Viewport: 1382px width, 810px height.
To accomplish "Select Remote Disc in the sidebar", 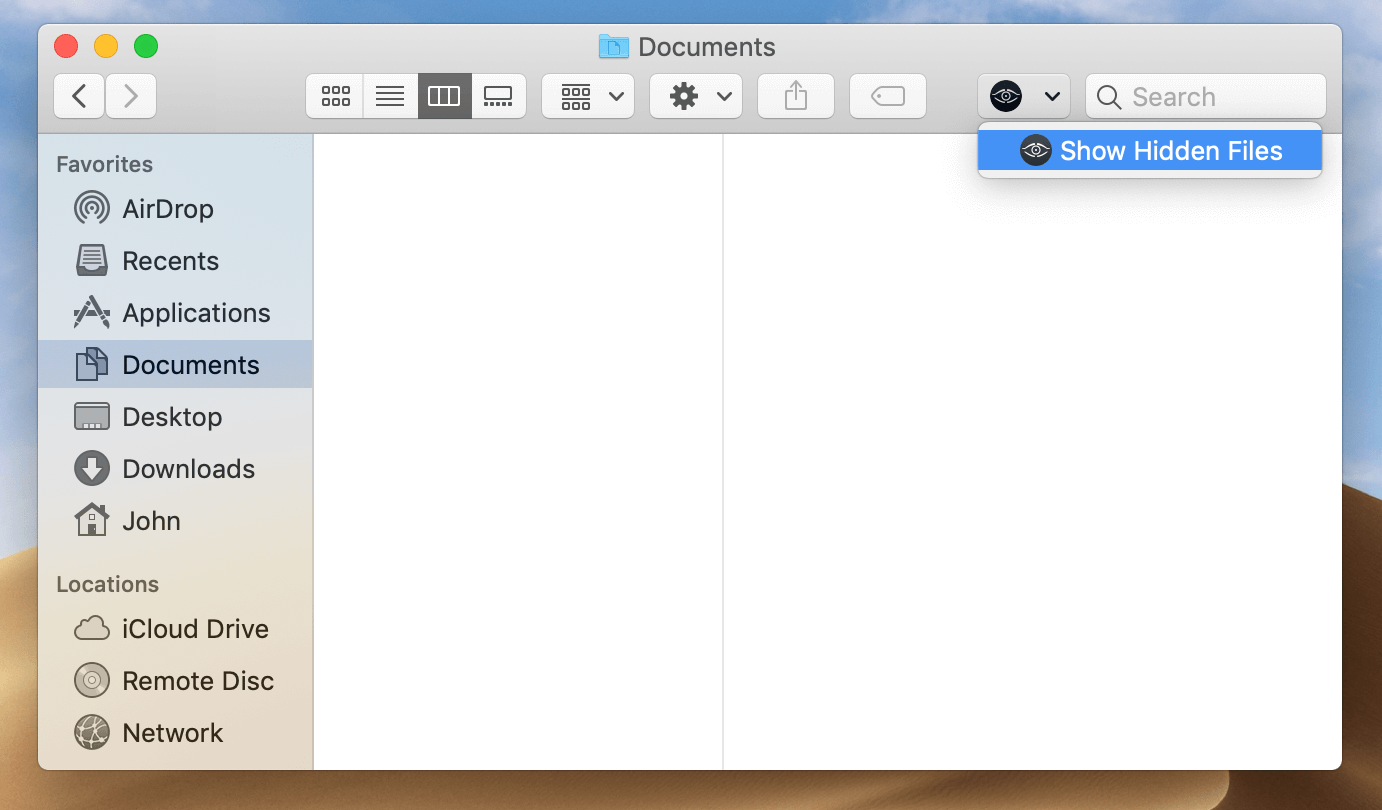I will (x=197, y=680).
